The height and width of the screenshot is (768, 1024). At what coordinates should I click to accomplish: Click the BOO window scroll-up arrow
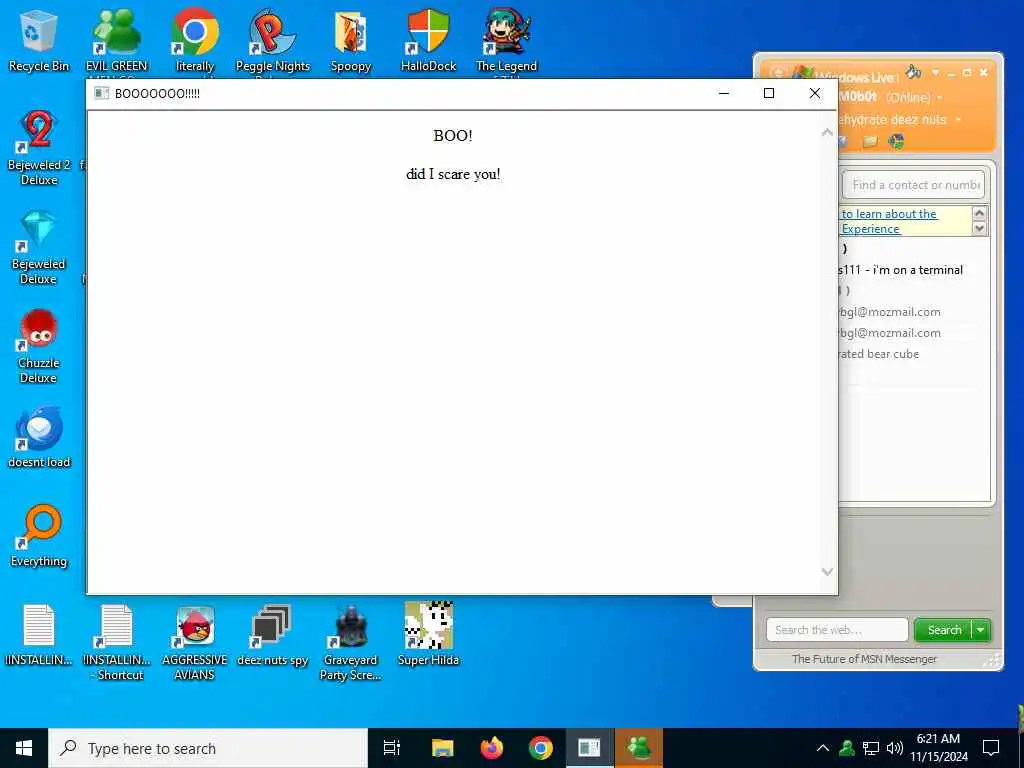point(827,133)
